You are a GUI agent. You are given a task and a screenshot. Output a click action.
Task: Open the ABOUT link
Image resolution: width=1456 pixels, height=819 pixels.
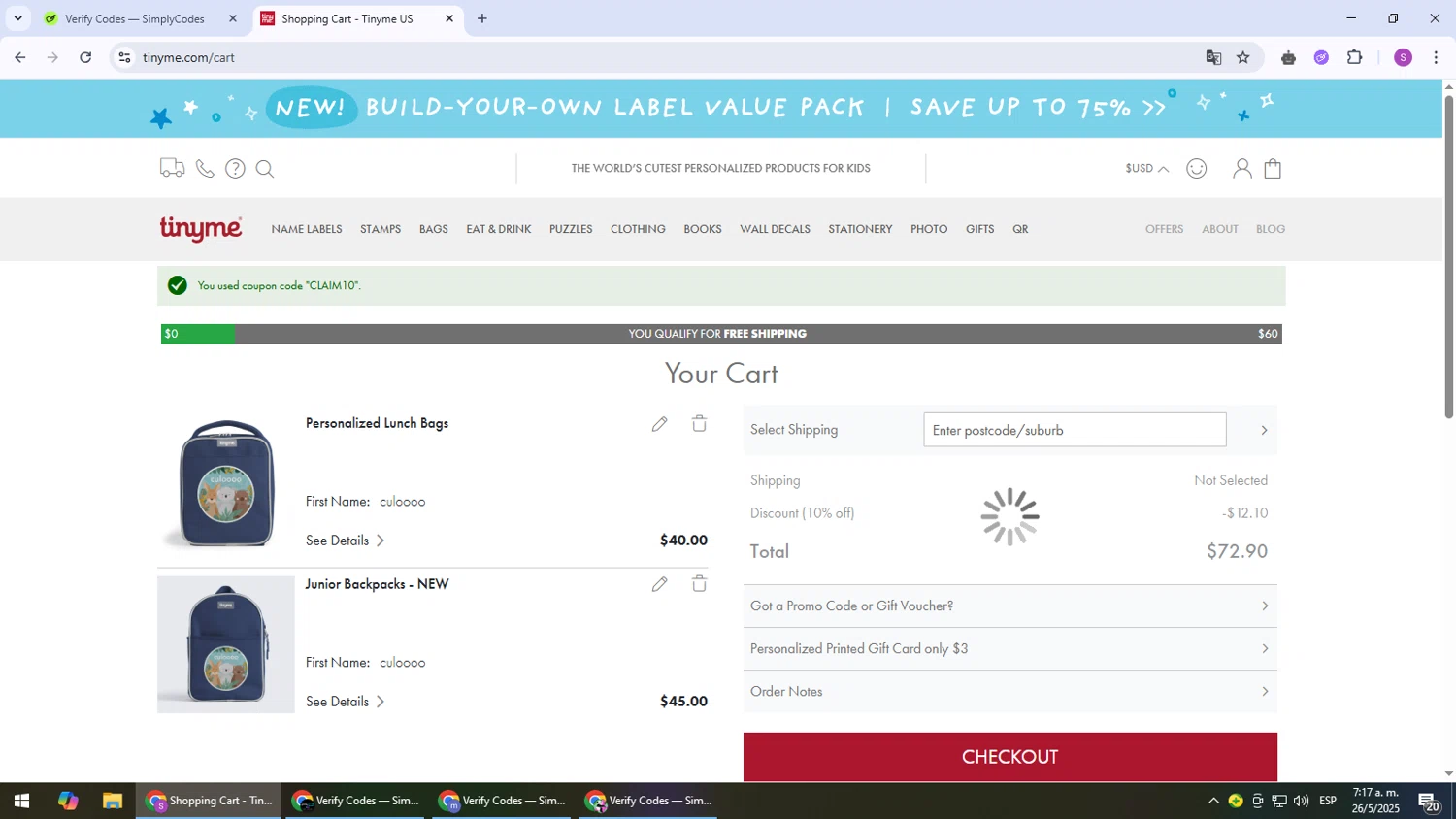[1220, 229]
